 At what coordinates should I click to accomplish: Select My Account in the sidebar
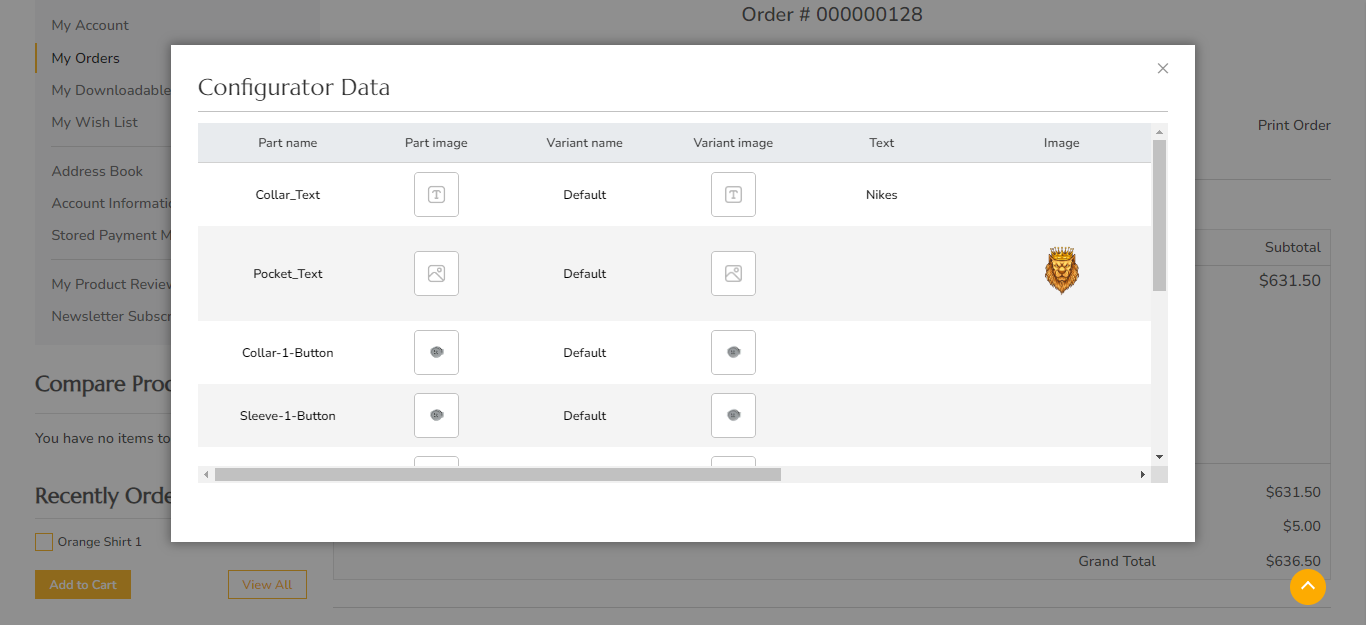click(x=89, y=24)
